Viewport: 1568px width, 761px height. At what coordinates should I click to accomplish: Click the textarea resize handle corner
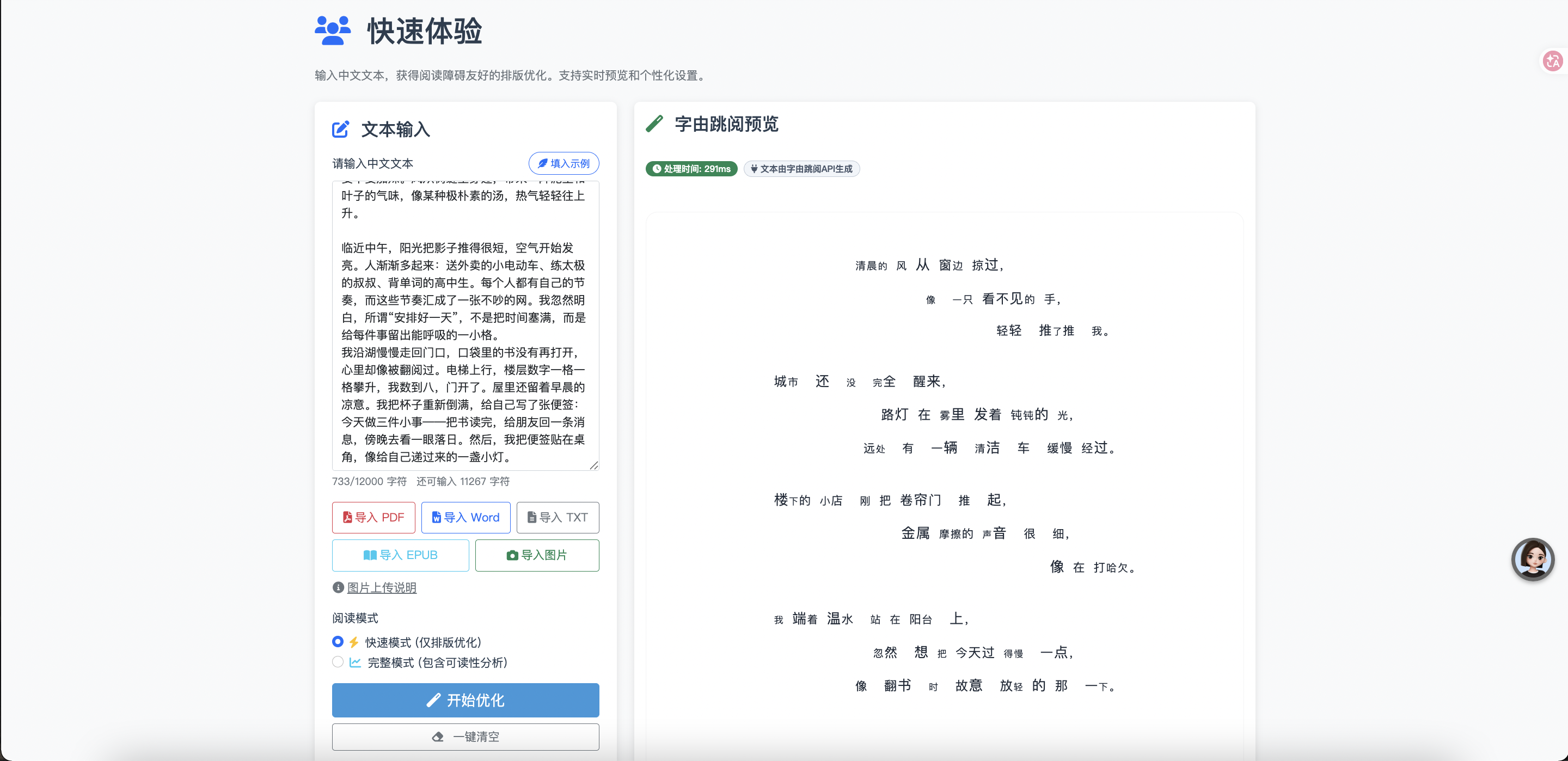pyautogui.click(x=594, y=465)
